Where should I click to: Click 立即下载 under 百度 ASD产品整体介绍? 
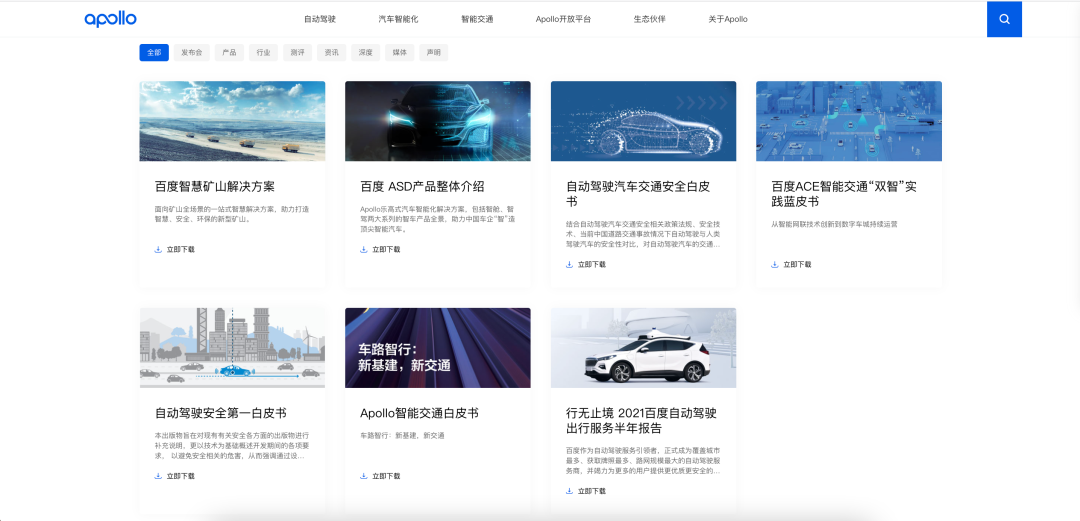click(386, 249)
